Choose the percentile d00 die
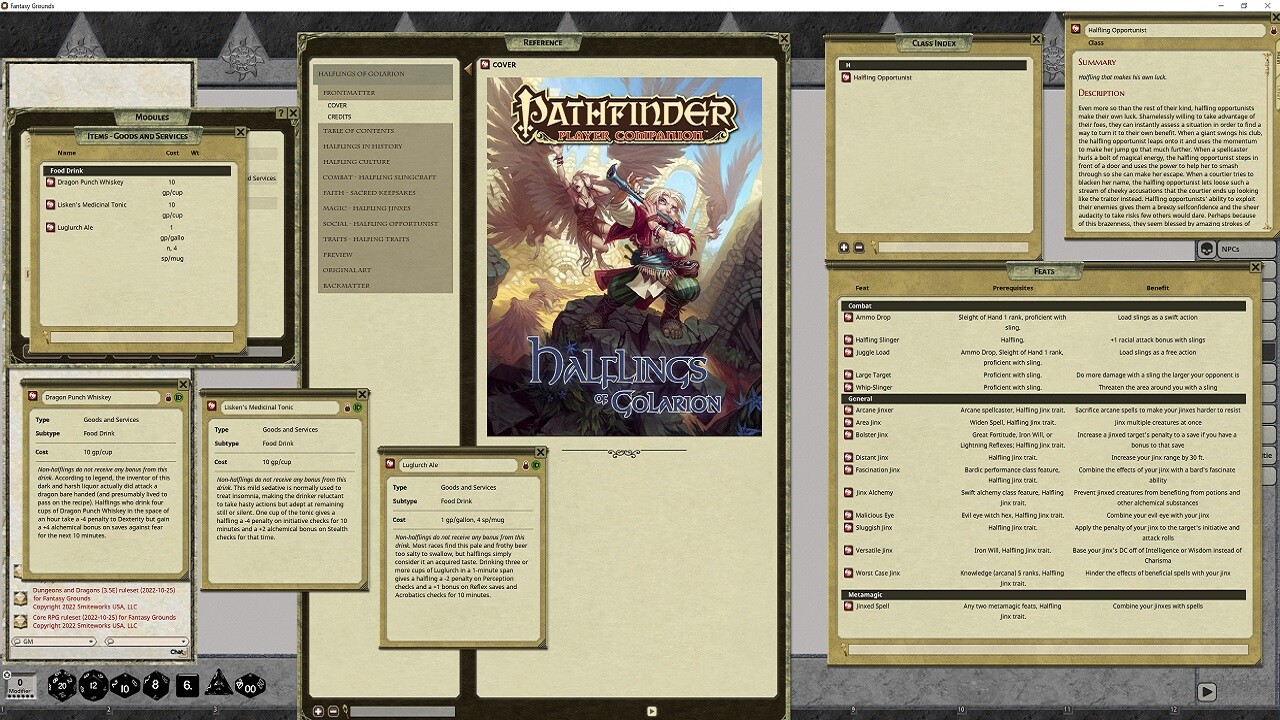Image resolution: width=1280 pixels, height=720 pixels. pyautogui.click(x=250, y=685)
